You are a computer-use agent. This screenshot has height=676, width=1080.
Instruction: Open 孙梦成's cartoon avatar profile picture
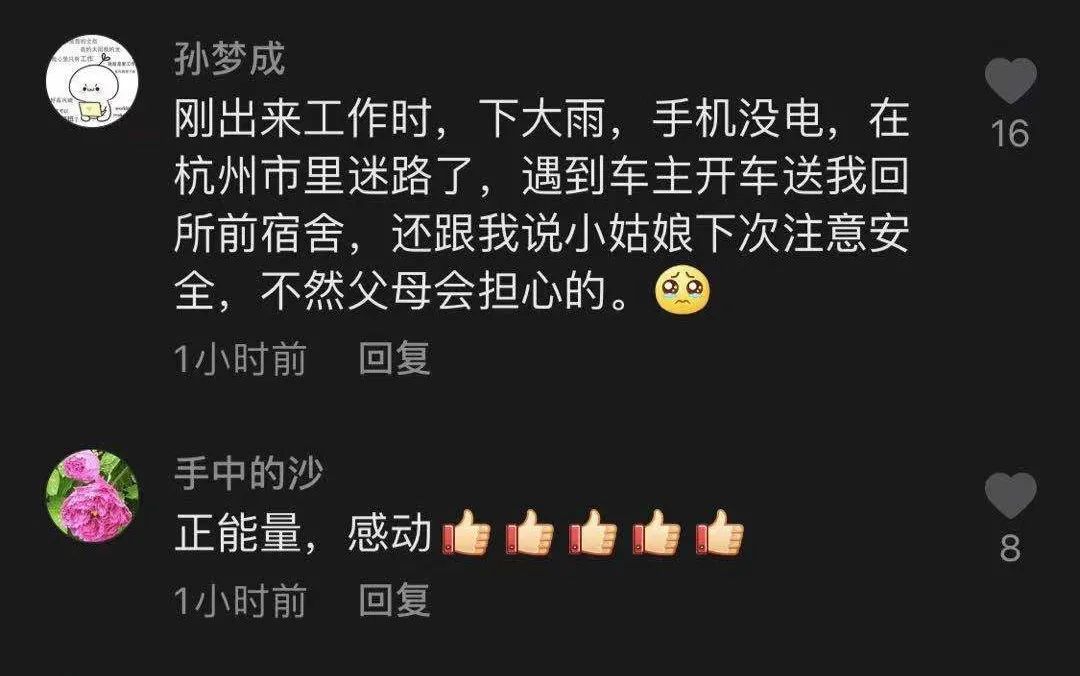pyautogui.click(x=92, y=81)
